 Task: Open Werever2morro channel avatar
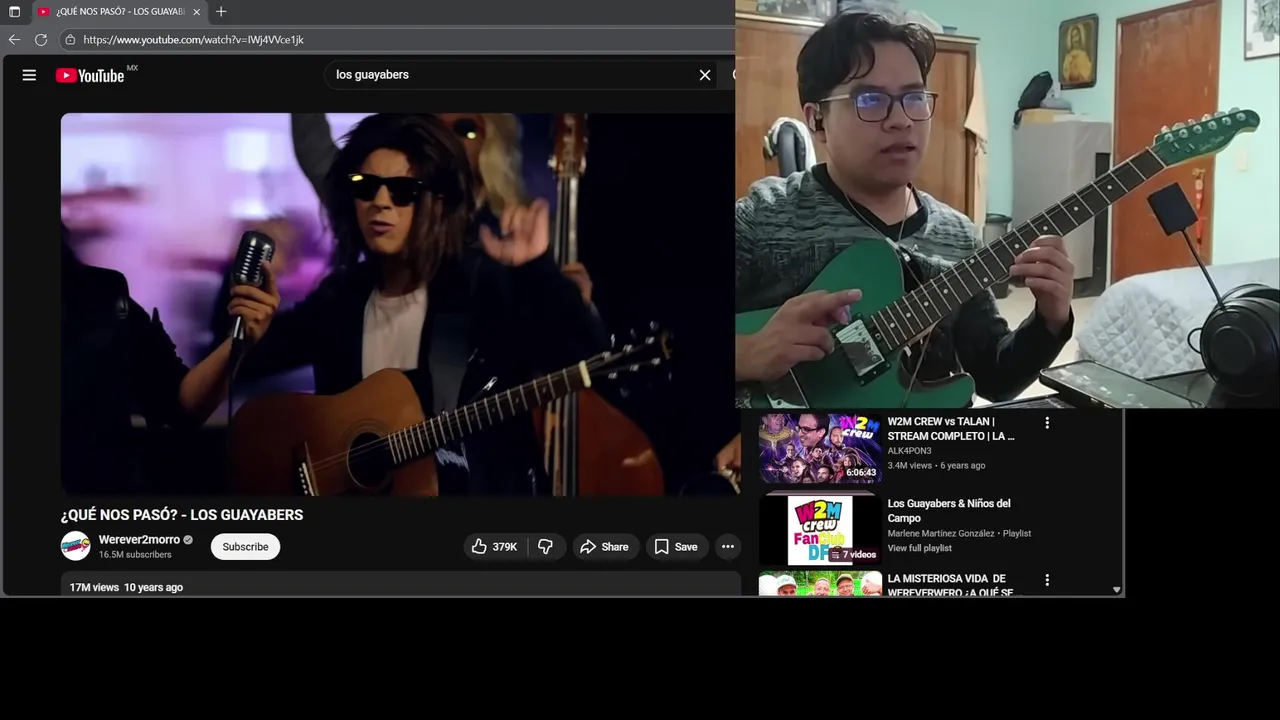(76, 546)
